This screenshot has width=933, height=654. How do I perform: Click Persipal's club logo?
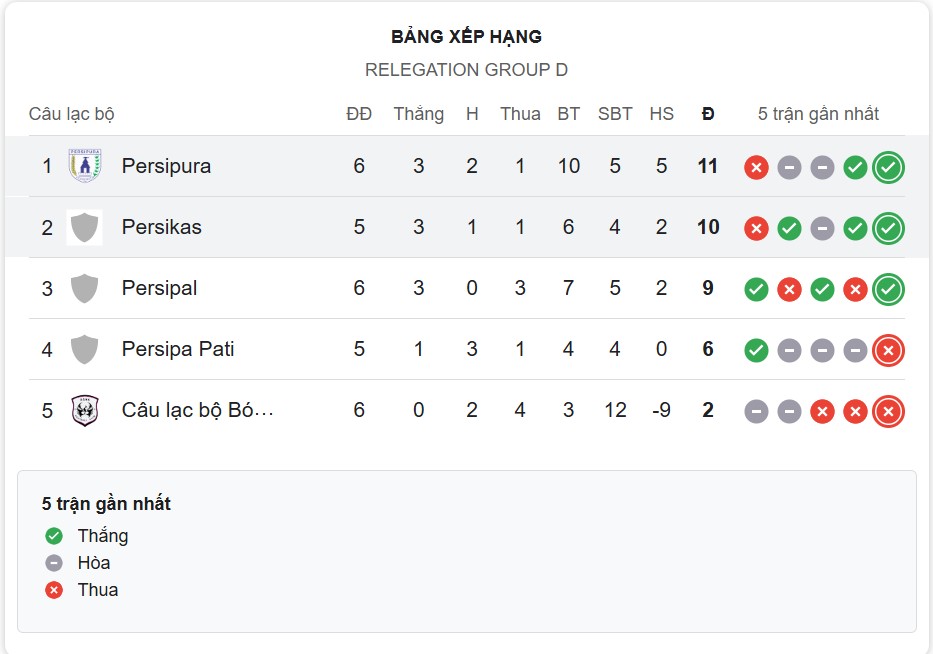85,288
